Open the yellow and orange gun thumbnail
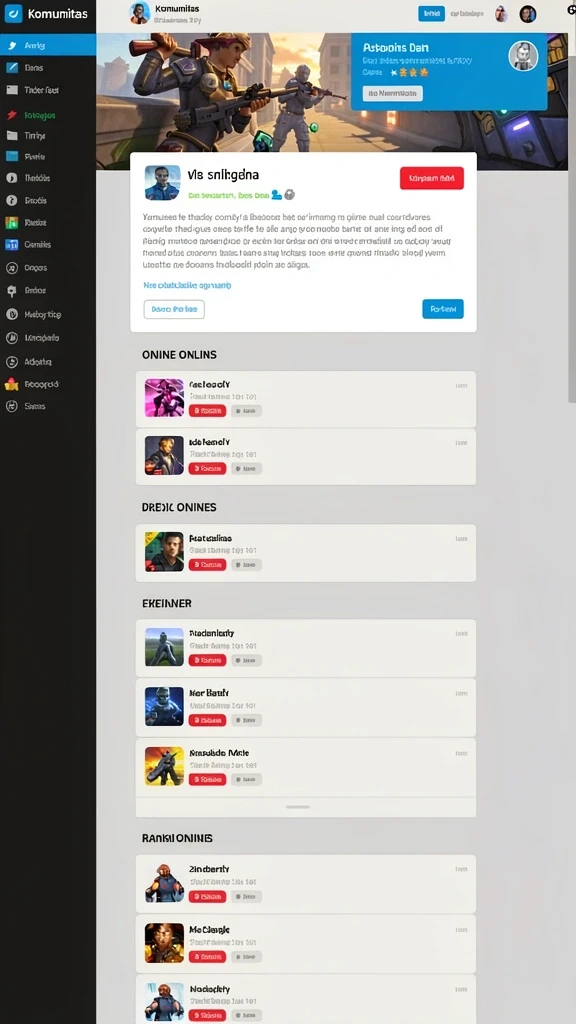This screenshot has height=1024, width=576. click(164, 766)
